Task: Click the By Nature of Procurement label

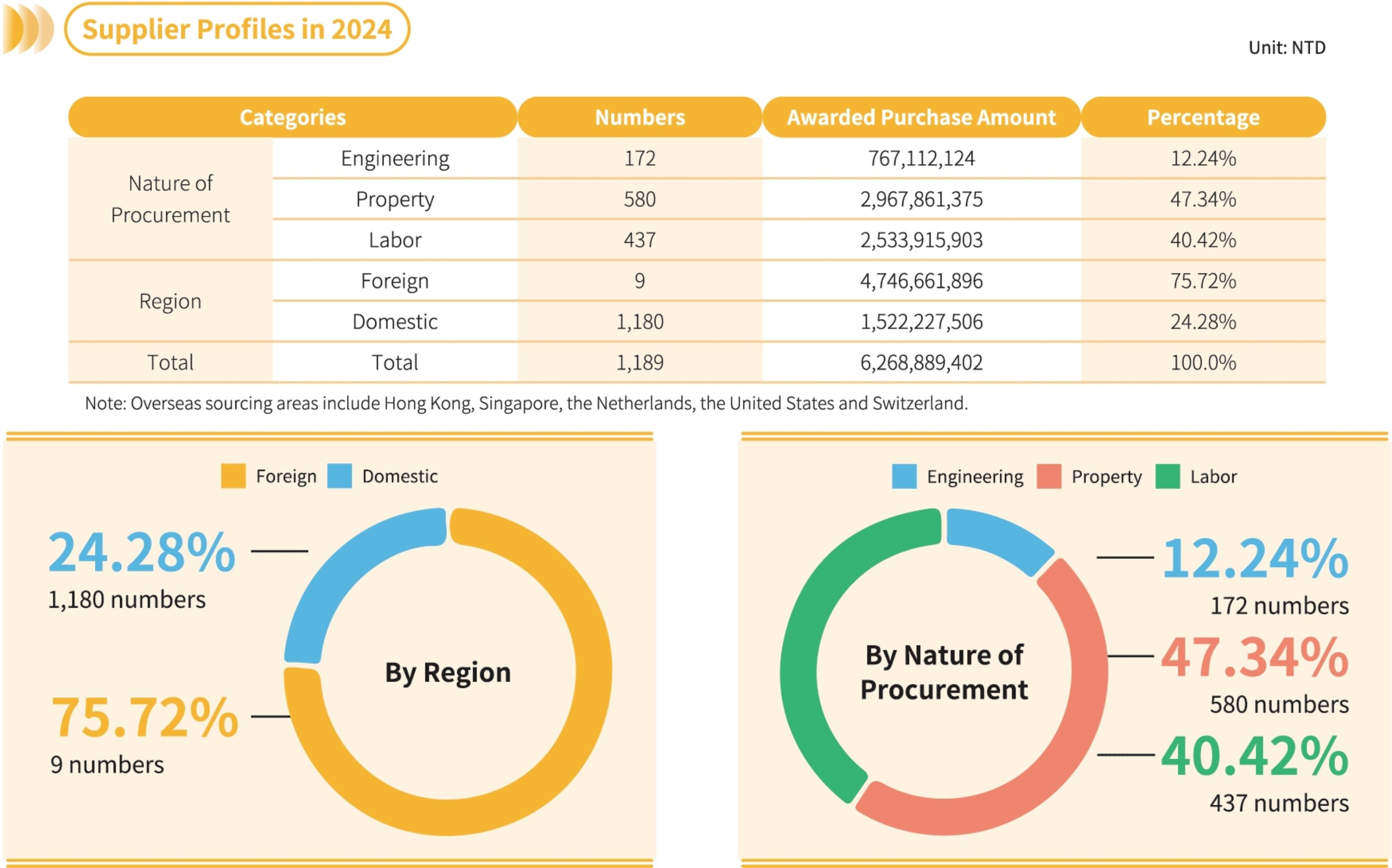Action: pos(943,672)
